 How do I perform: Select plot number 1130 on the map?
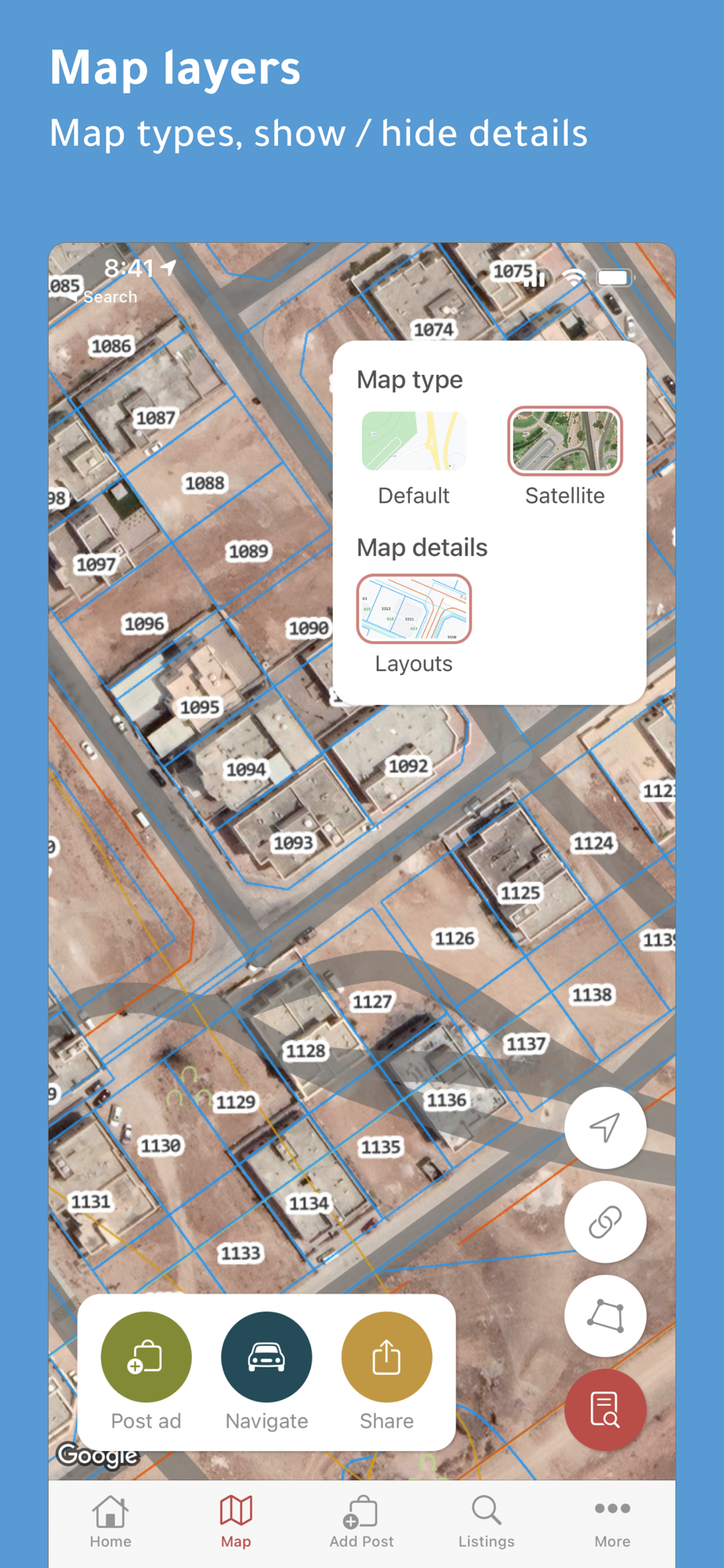[161, 1146]
